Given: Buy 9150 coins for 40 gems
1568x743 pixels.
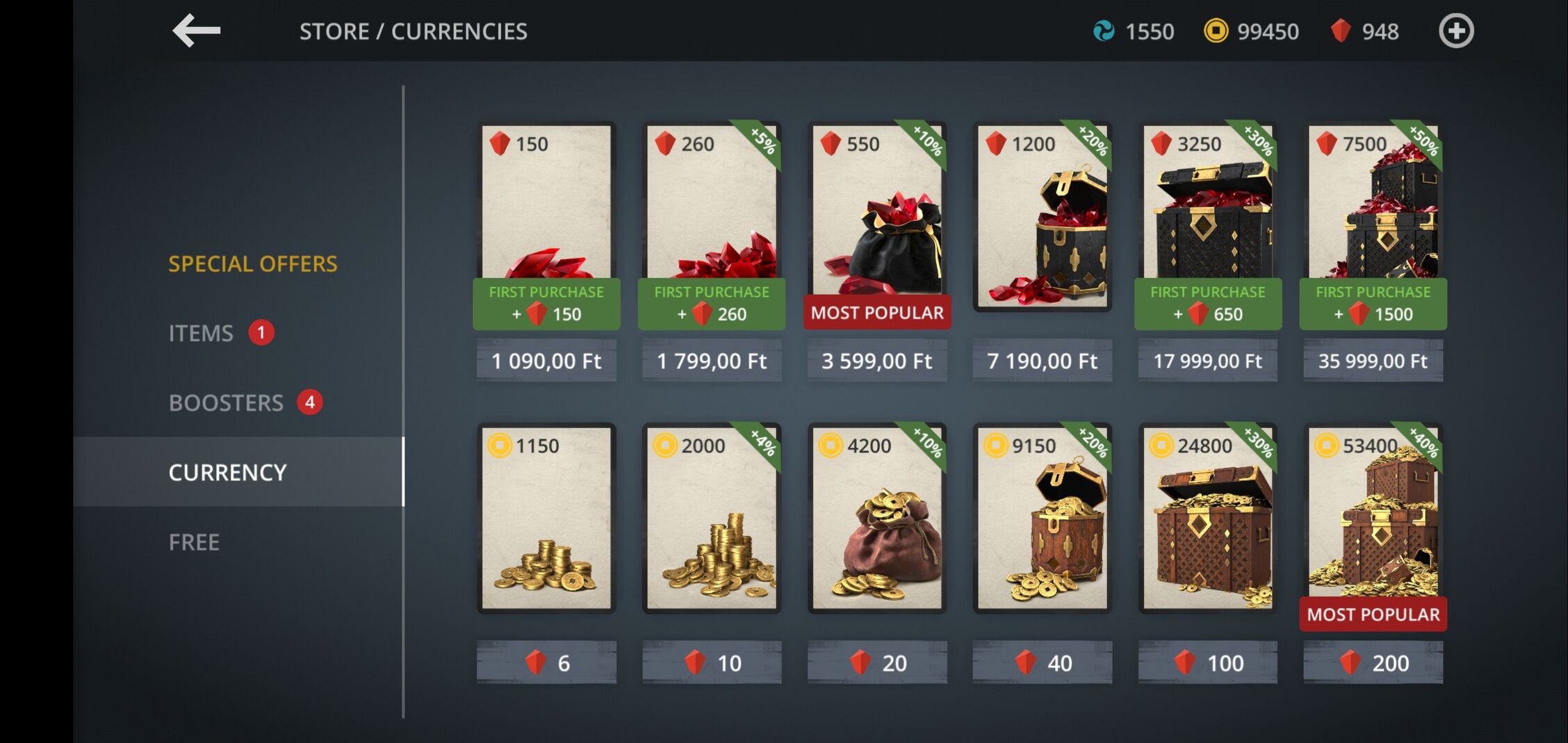Looking at the screenshot, I should click(x=1042, y=662).
